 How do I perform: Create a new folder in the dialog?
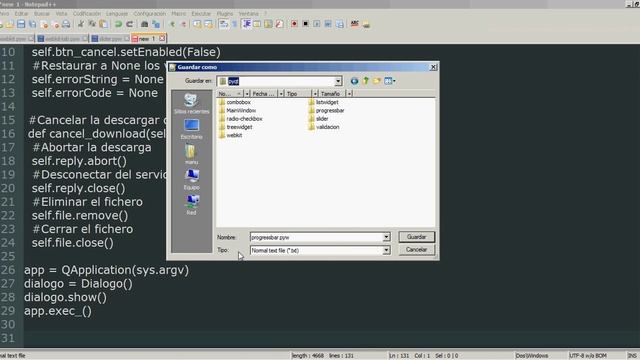tap(377, 81)
